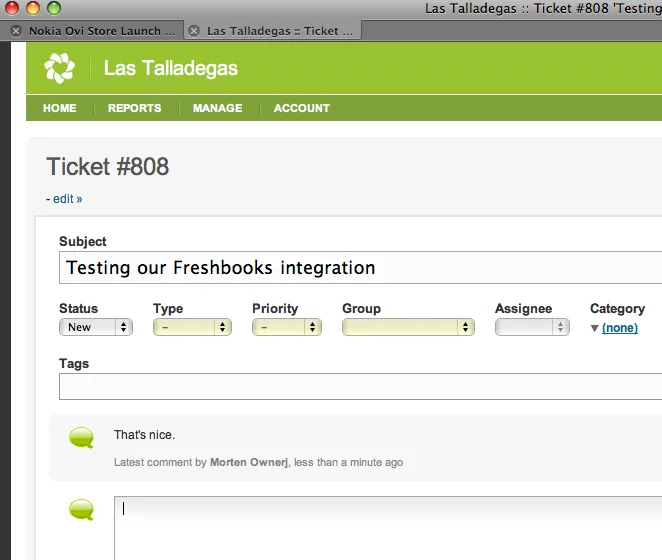The height and width of the screenshot is (560, 662).
Task: Click the (none) category link
Action: [620, 328]
